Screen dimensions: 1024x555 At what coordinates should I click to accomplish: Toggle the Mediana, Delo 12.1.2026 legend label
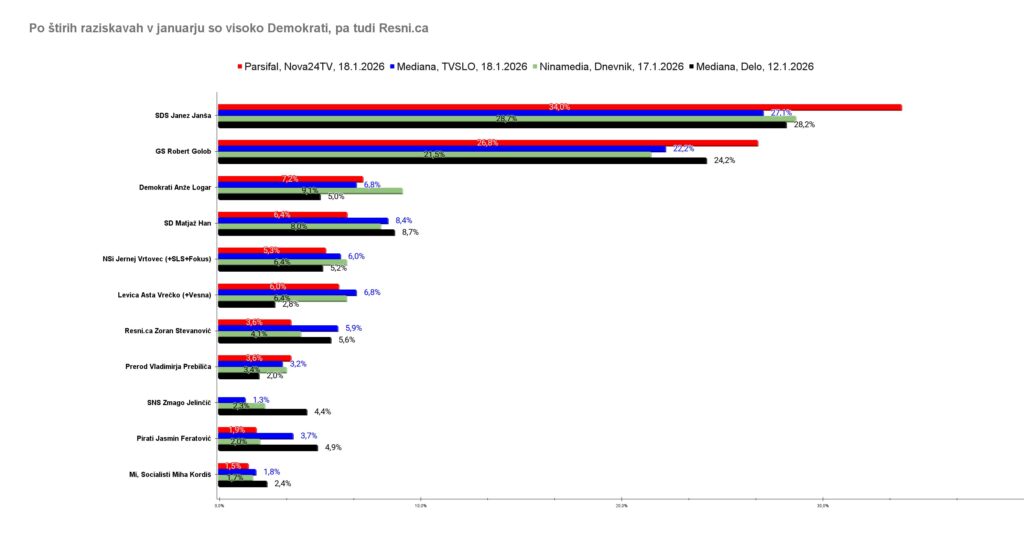pyautogui.click(x=756, y=67)
